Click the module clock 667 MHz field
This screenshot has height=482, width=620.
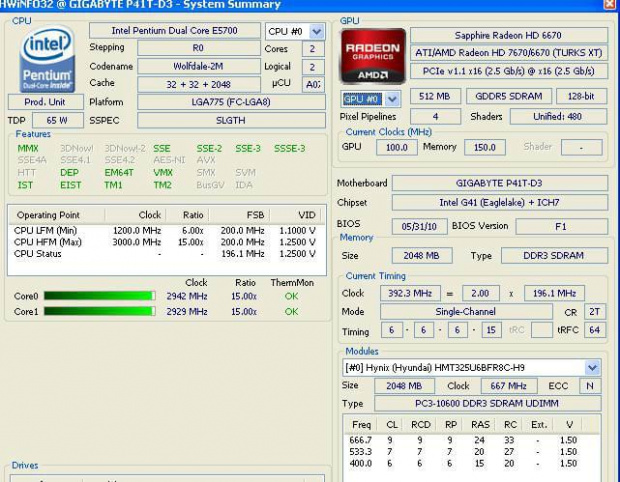(x=508, y=386)
